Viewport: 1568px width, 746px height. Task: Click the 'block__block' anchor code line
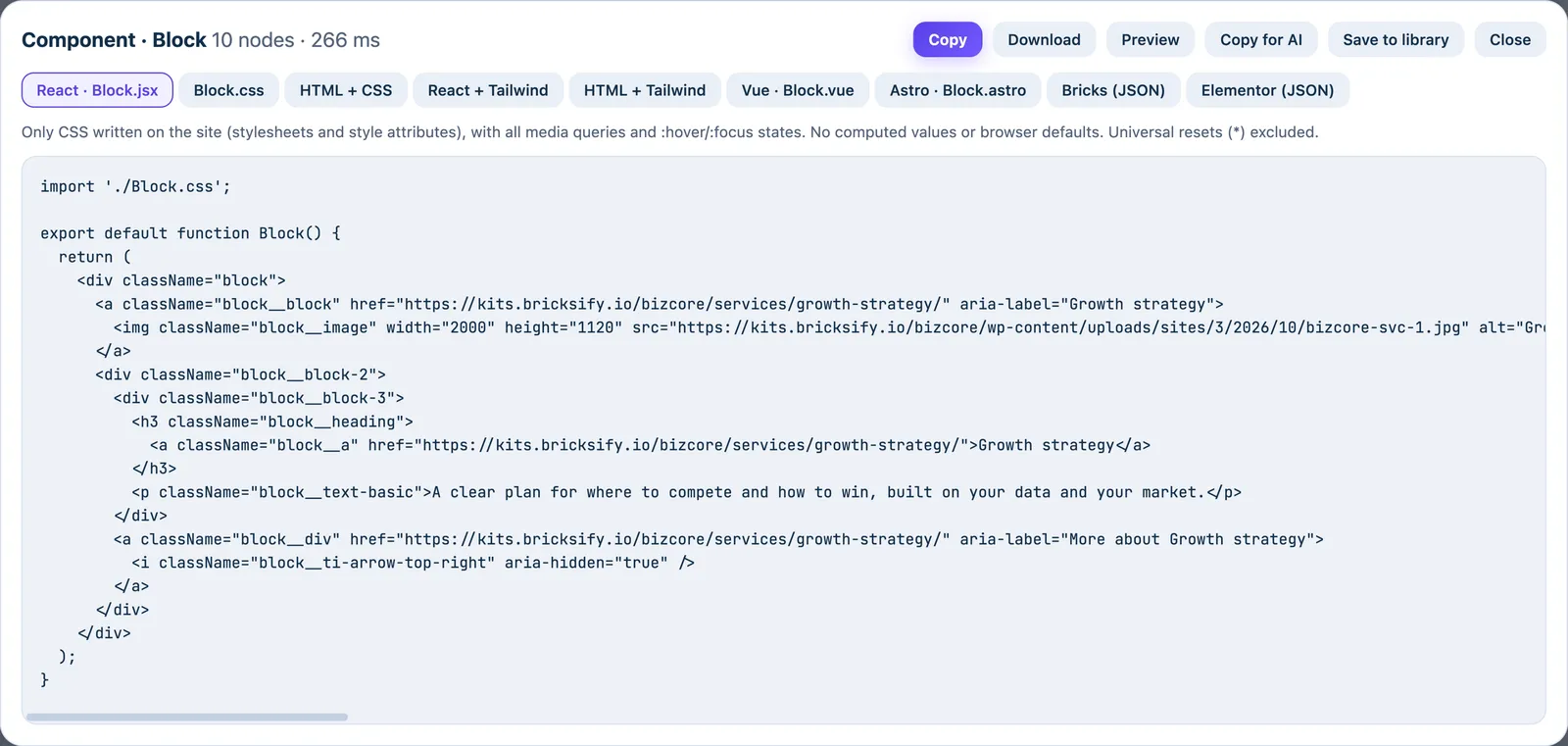click(x=660, y=304)
